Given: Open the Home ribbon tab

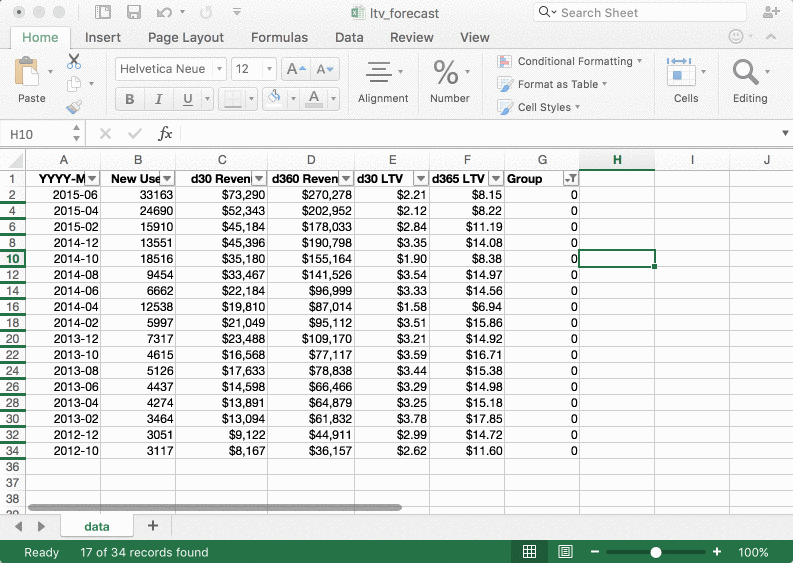Looking at the screenshot, I should coord(40,37).
